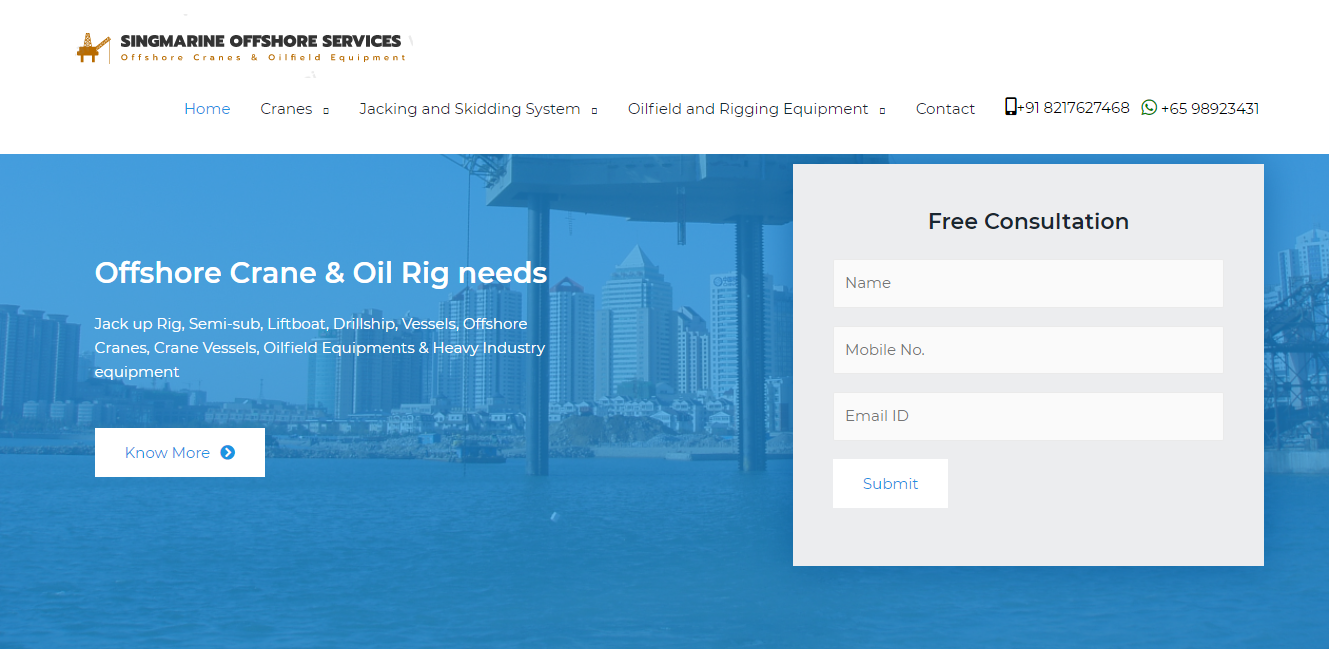Go to the Home menu item
The width and height of the screenshot is (1329, 649).
pyautogui.click(x=207, y=108)
